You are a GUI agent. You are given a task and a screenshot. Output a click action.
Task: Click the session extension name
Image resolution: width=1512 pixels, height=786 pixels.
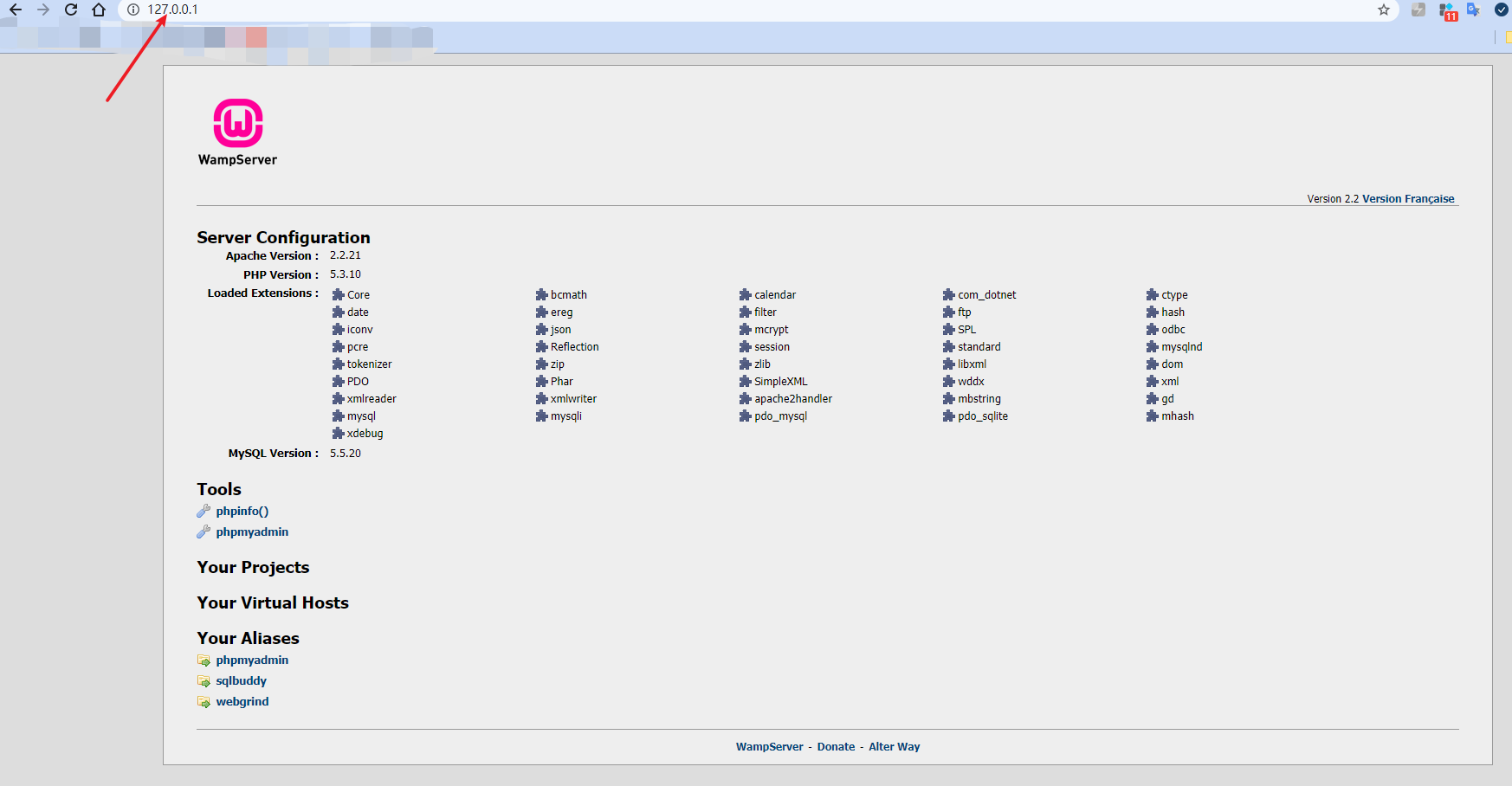(x=772, y=347)
